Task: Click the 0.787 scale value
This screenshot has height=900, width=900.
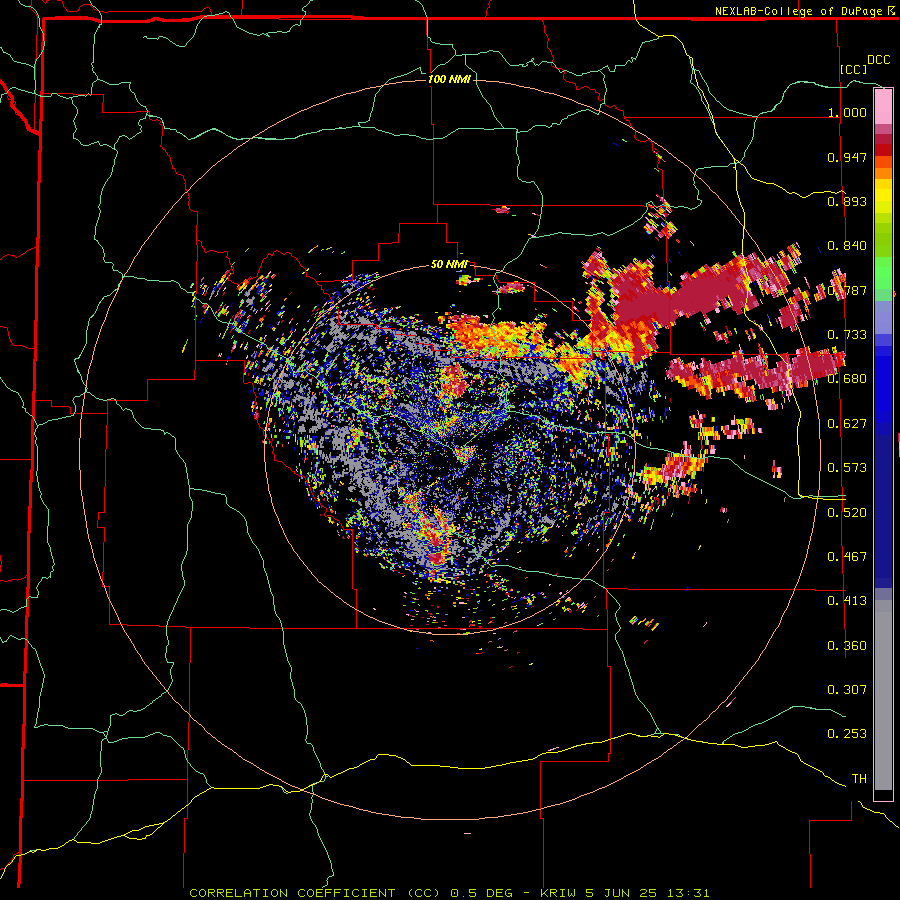Action: click(847, 290)
